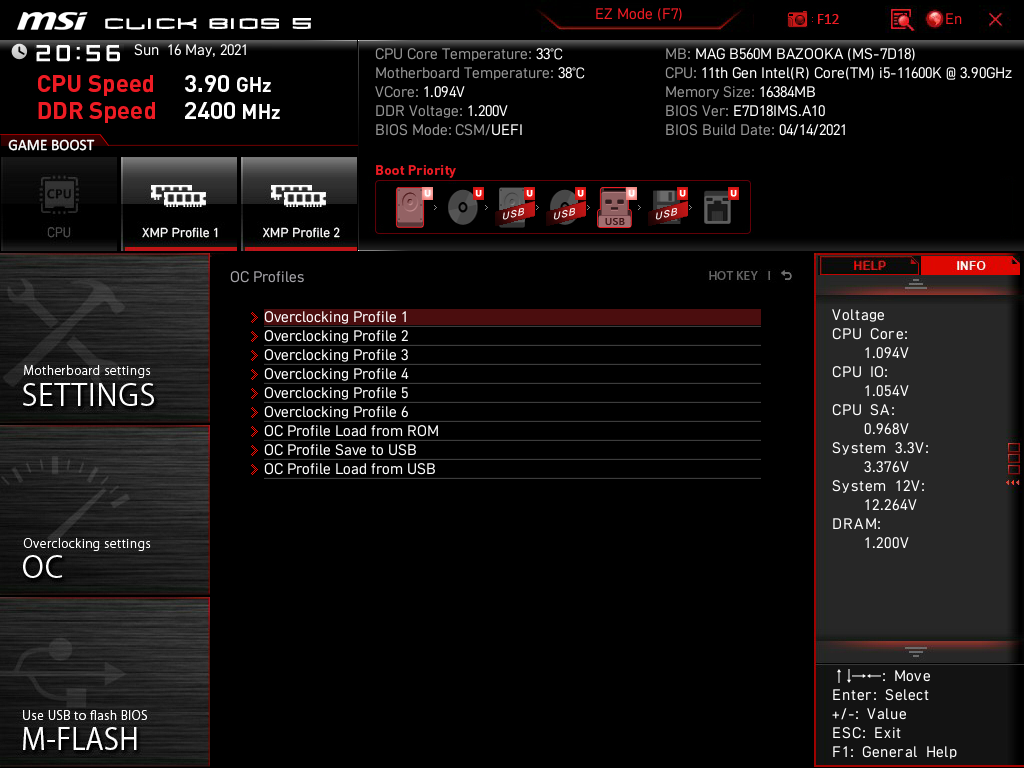The height and width of the screenshot is (768, 1024).
Task: Select the USB CD/DVD boot icon
Action: coord(566,207)
